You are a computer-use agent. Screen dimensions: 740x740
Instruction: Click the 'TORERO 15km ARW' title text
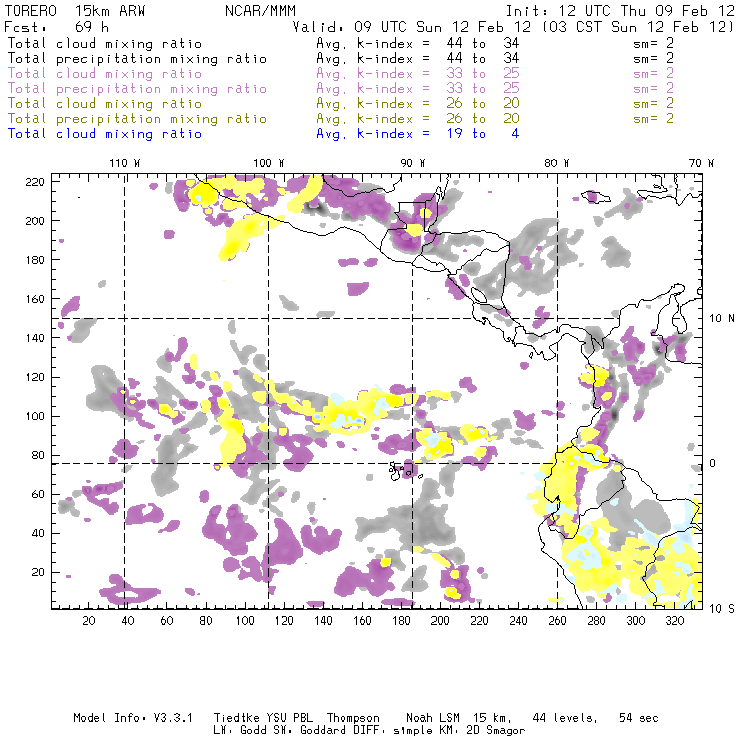pyautogui.click(x=75, y=11)
